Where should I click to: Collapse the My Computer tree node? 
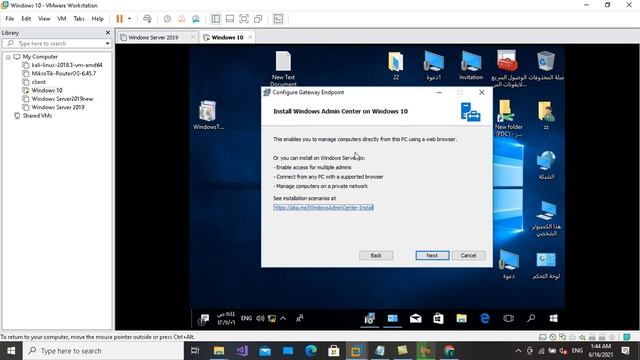pos(8,57)
